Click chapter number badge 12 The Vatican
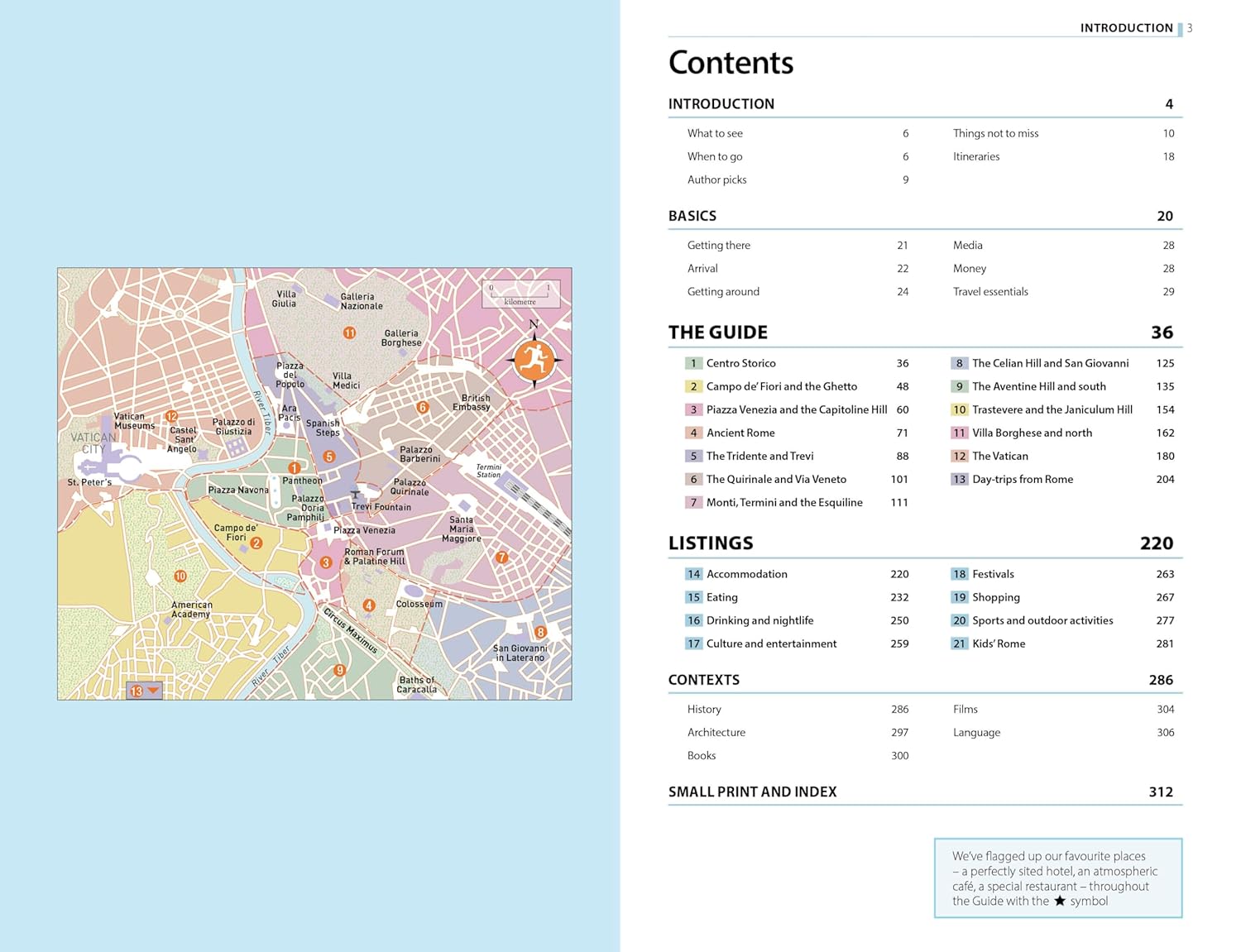 (x=959, y=456)
